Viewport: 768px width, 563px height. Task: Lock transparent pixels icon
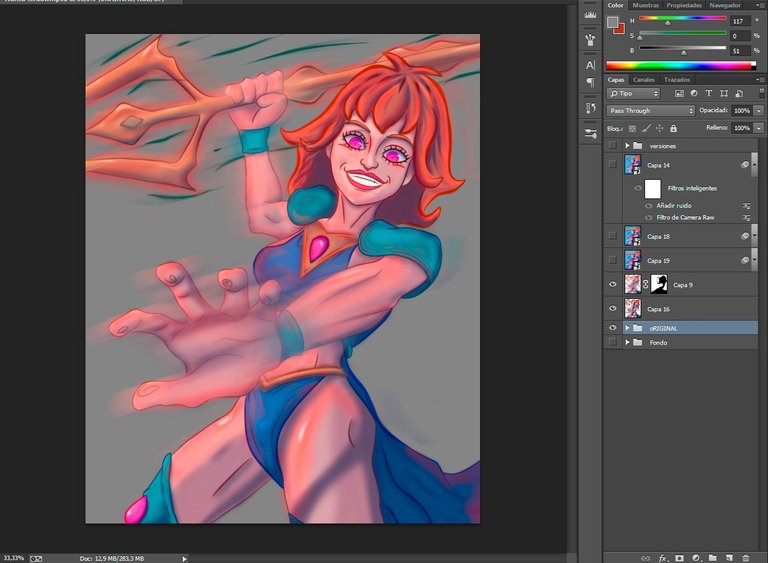[632, 128]
